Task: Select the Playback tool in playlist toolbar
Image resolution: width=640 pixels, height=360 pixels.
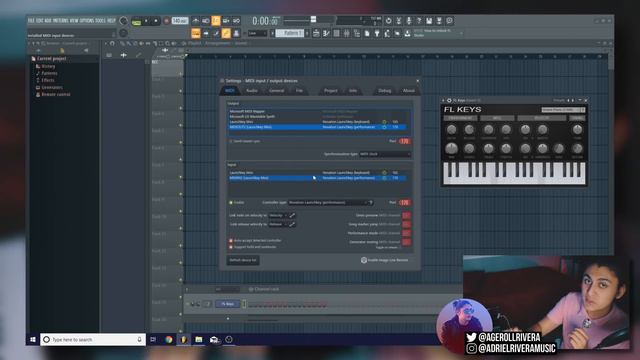Action: point(174,43)
